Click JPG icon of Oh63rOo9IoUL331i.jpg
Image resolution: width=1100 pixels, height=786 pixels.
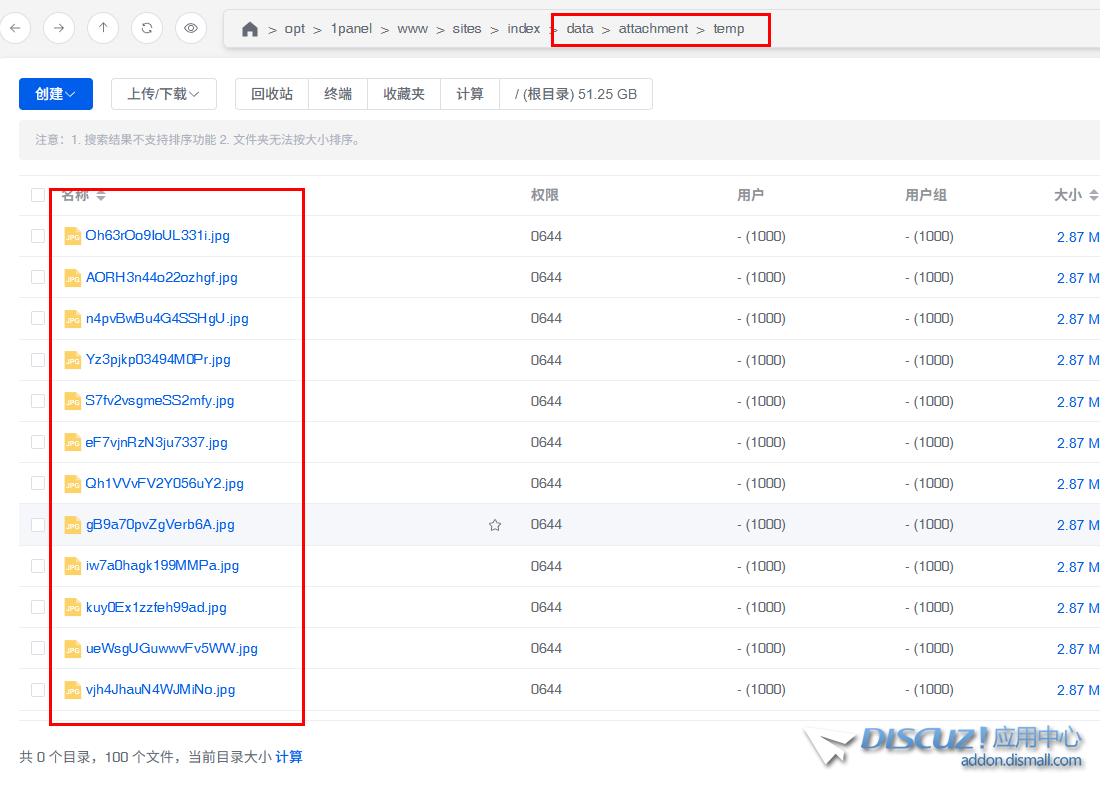[x=73, y=236]
